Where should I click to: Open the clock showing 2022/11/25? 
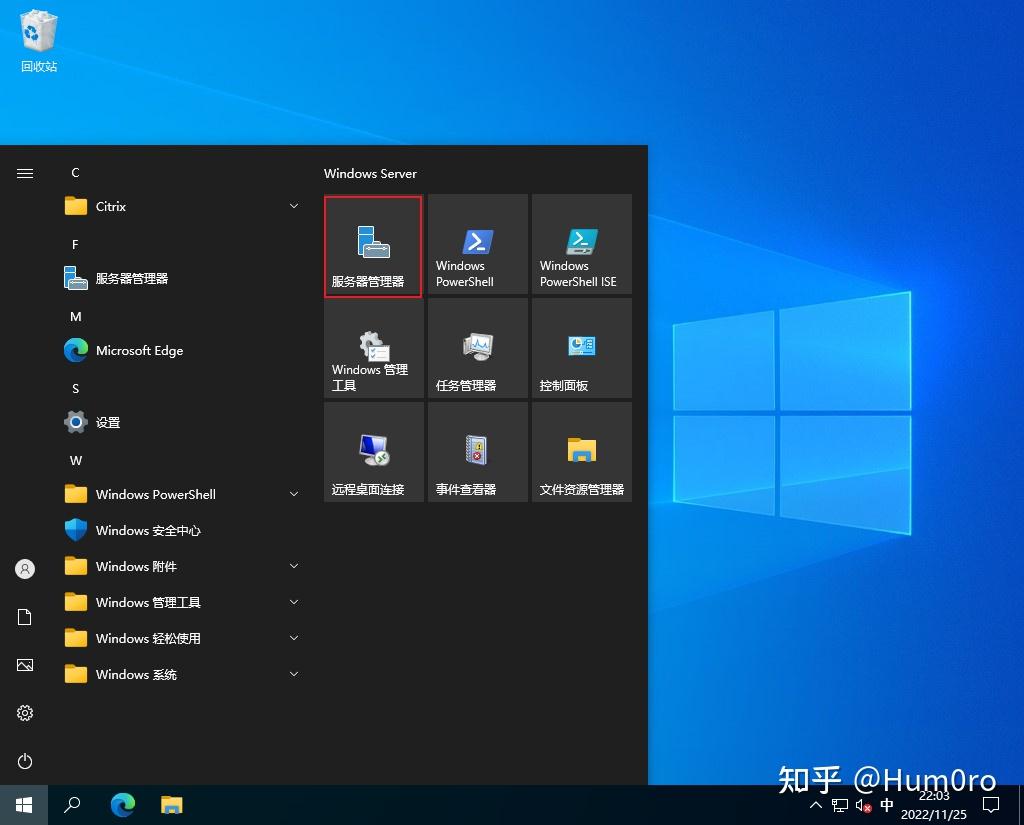coord(932,805)
